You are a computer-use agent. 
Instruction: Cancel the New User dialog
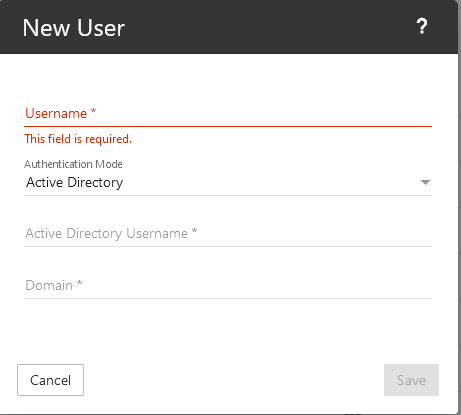tap(50, 380)
